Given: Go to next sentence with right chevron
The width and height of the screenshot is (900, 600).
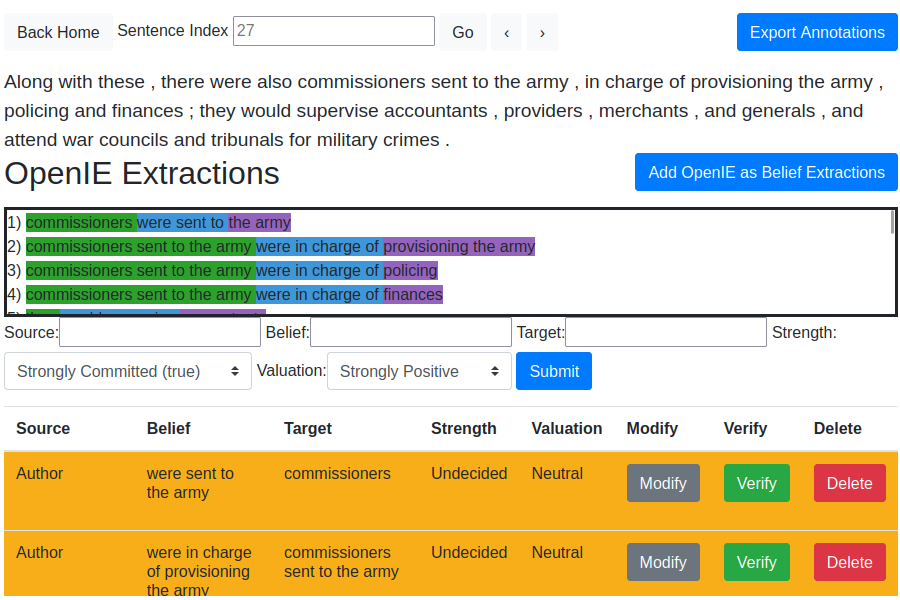Looking at the screenshot, I should click(x=542, y=32).
